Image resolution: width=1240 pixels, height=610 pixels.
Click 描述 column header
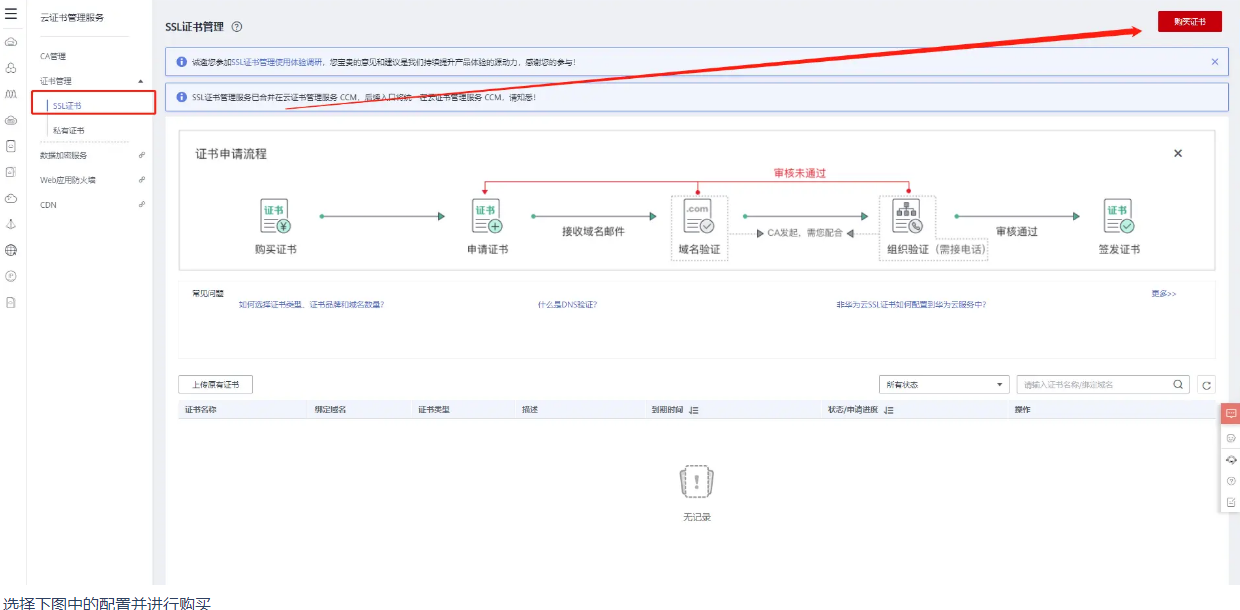(530, 410)
